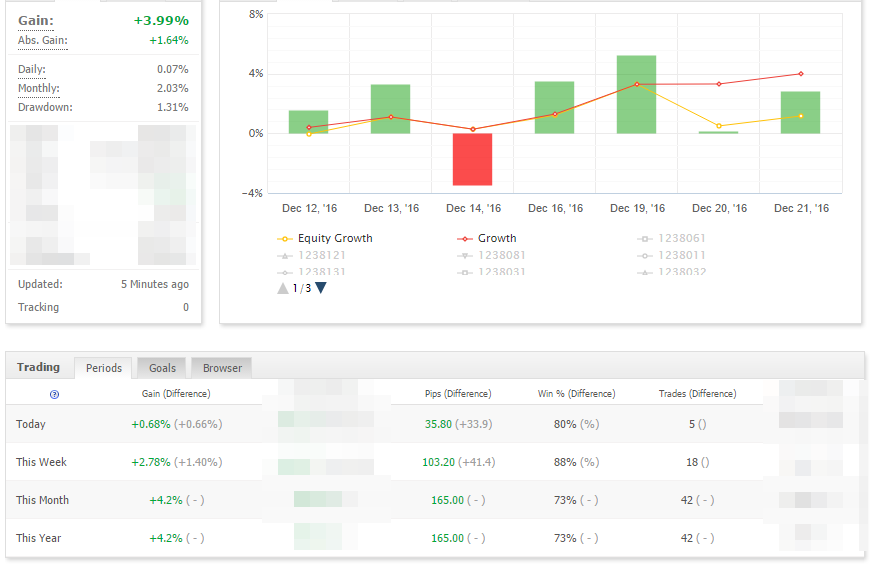This screenshot has height=566, width=871.
Task: Click the green Dec 12 gain bar
Action: tap(308, 122)
